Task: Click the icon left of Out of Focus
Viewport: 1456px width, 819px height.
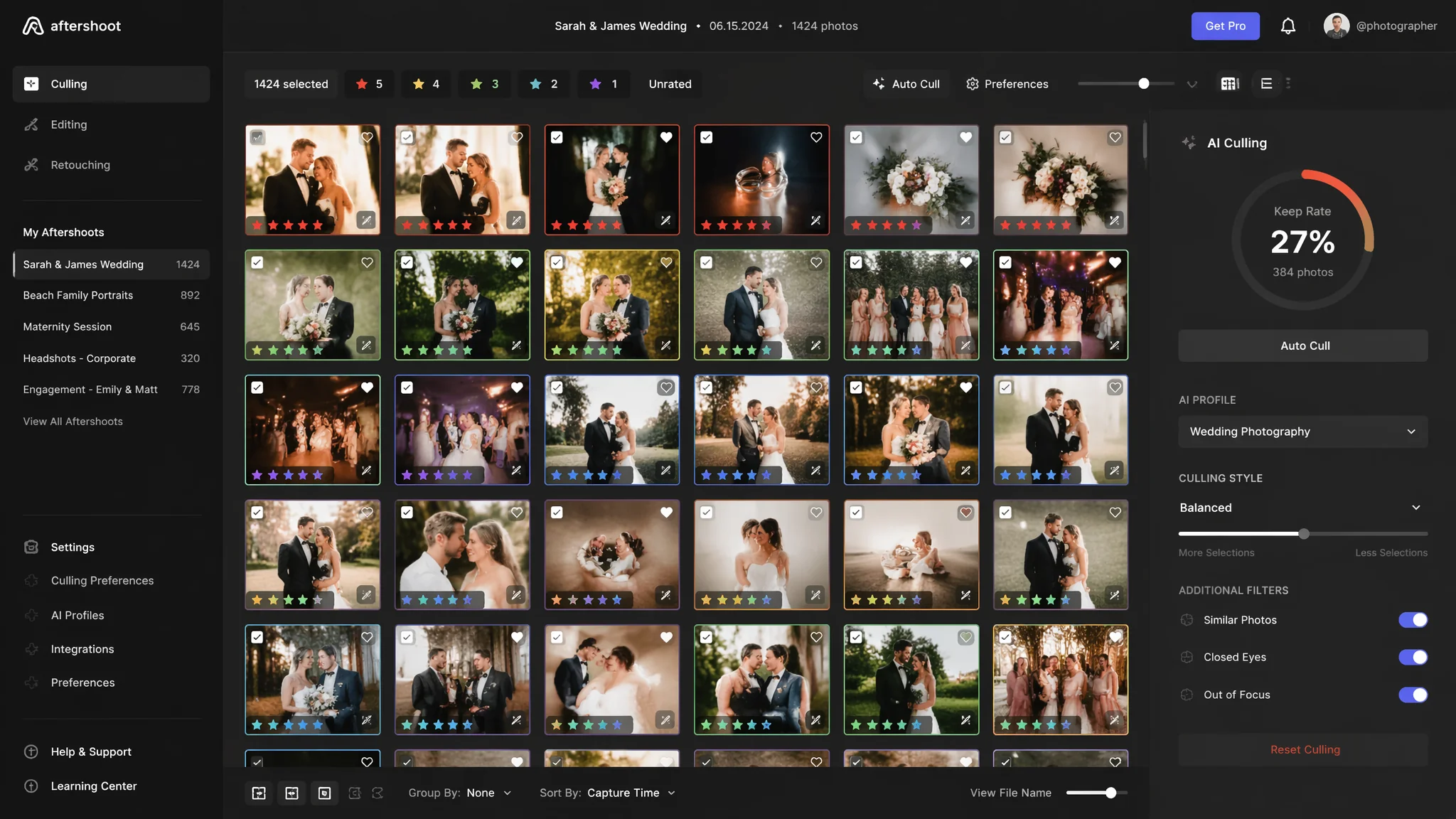Action: tap(1187, 695)
